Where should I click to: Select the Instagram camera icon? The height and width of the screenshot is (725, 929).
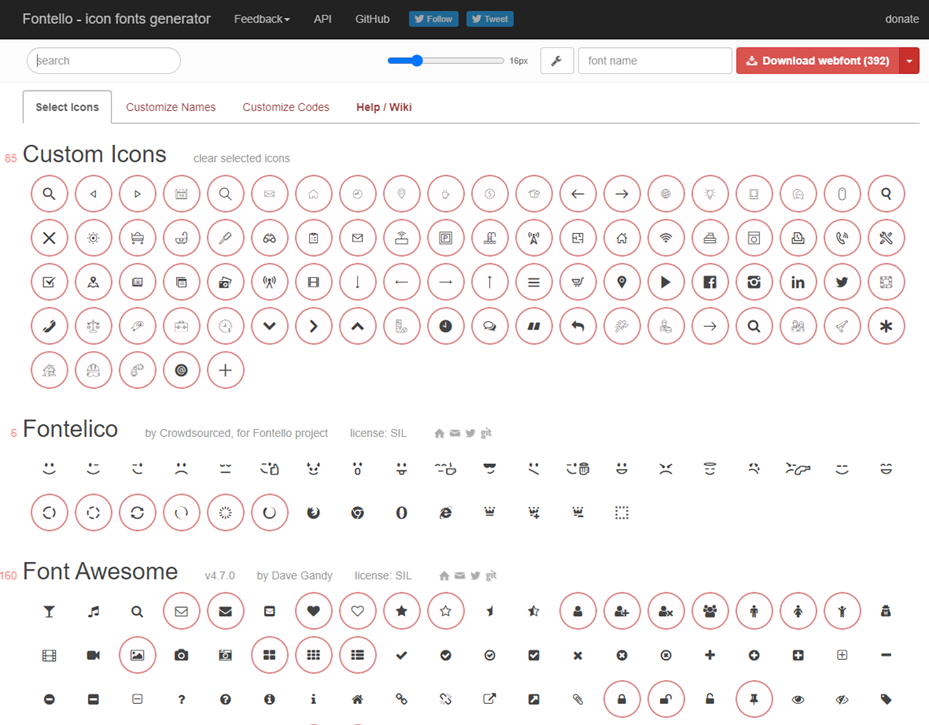point(754,282)
